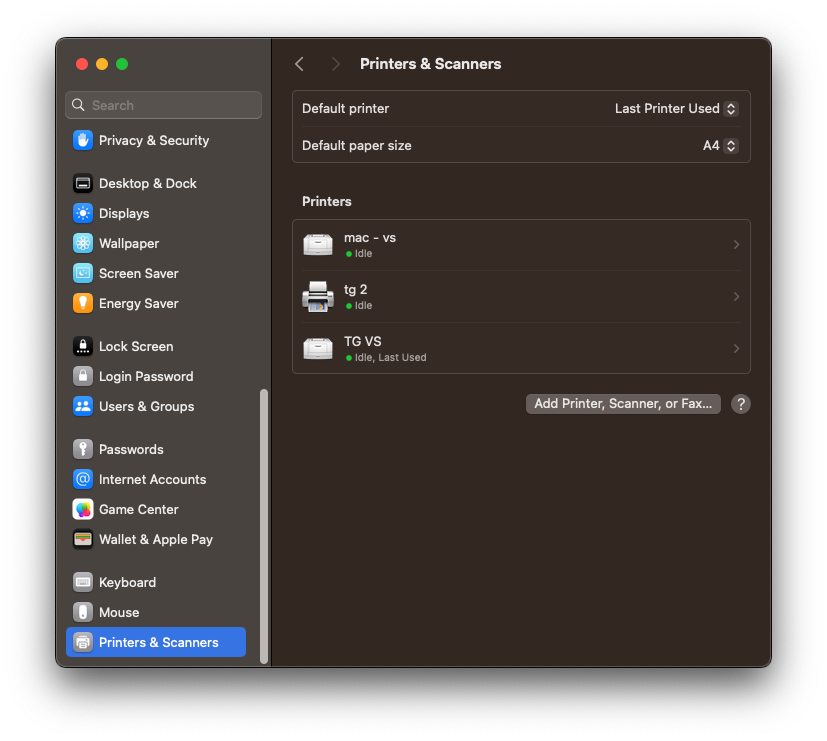The image size is (827, 741).
Task: Click the search magnifier icon
Action: pyautogui.click(x=78, y=105)
